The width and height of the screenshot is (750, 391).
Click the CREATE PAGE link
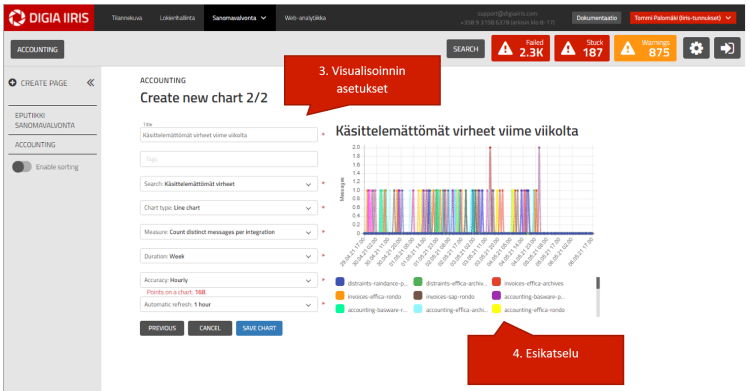pos(44,83)
